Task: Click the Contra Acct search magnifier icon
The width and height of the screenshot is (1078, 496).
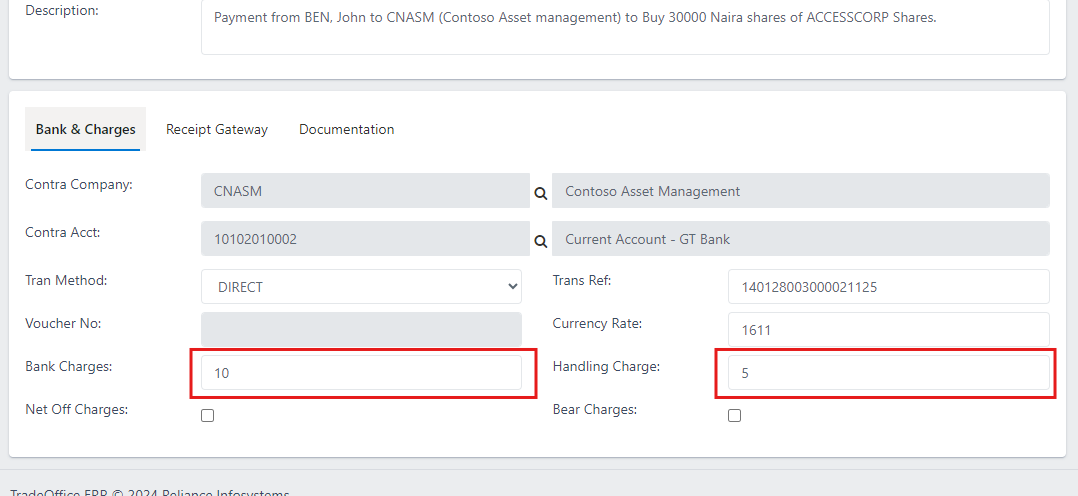Action: click(x=540, y=241)
